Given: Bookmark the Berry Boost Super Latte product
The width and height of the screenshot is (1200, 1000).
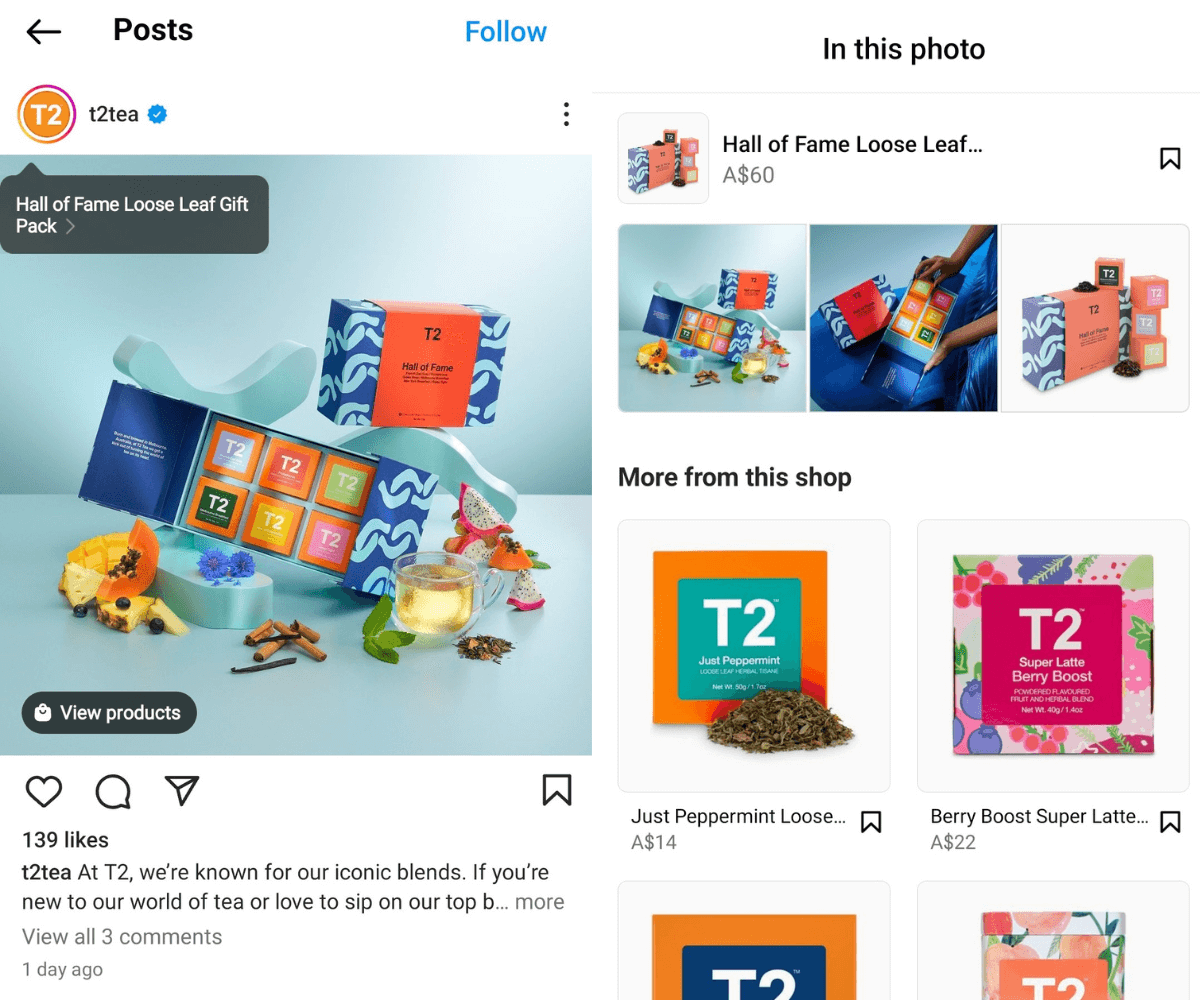Looking at the screenshot, I should tap(1170, 822).
